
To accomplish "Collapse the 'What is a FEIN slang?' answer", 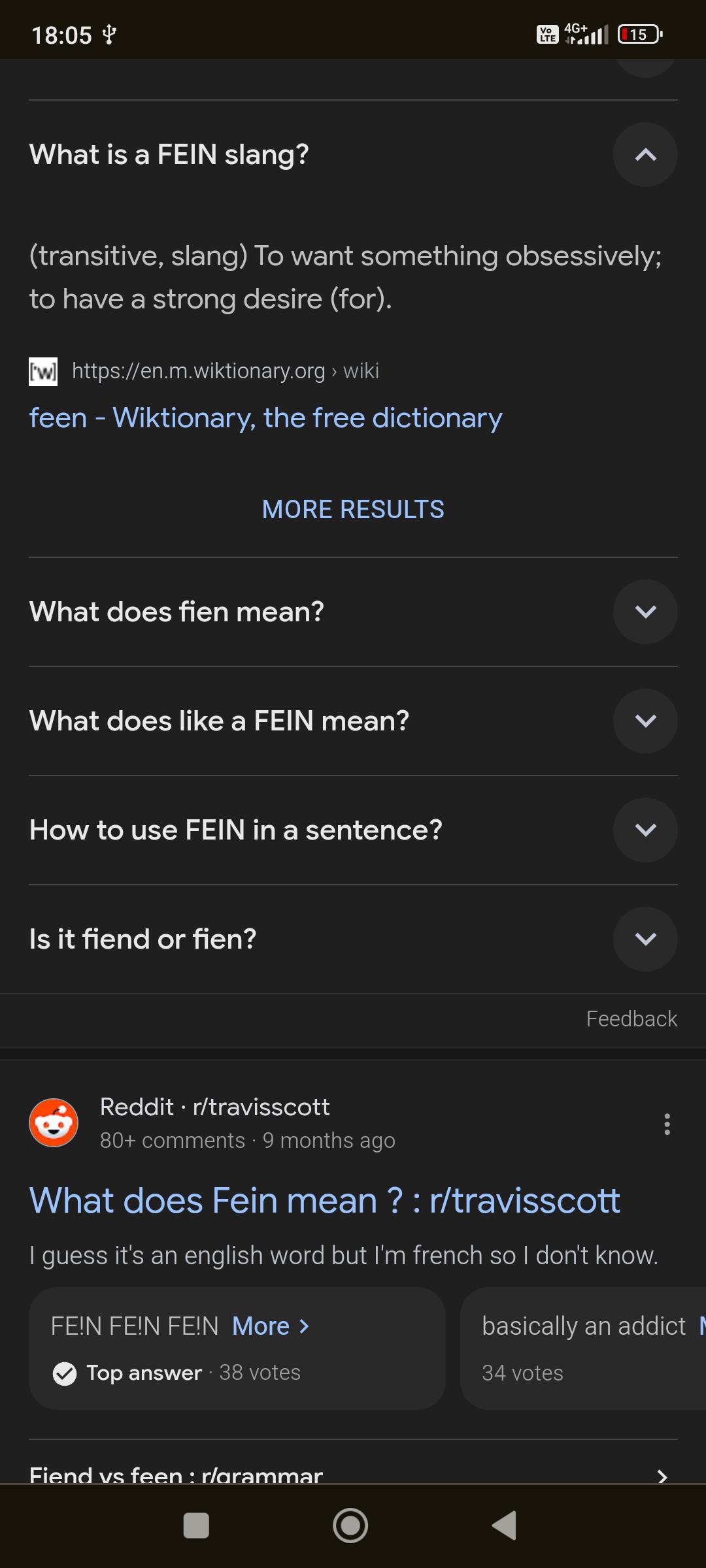I will point(645,155).
